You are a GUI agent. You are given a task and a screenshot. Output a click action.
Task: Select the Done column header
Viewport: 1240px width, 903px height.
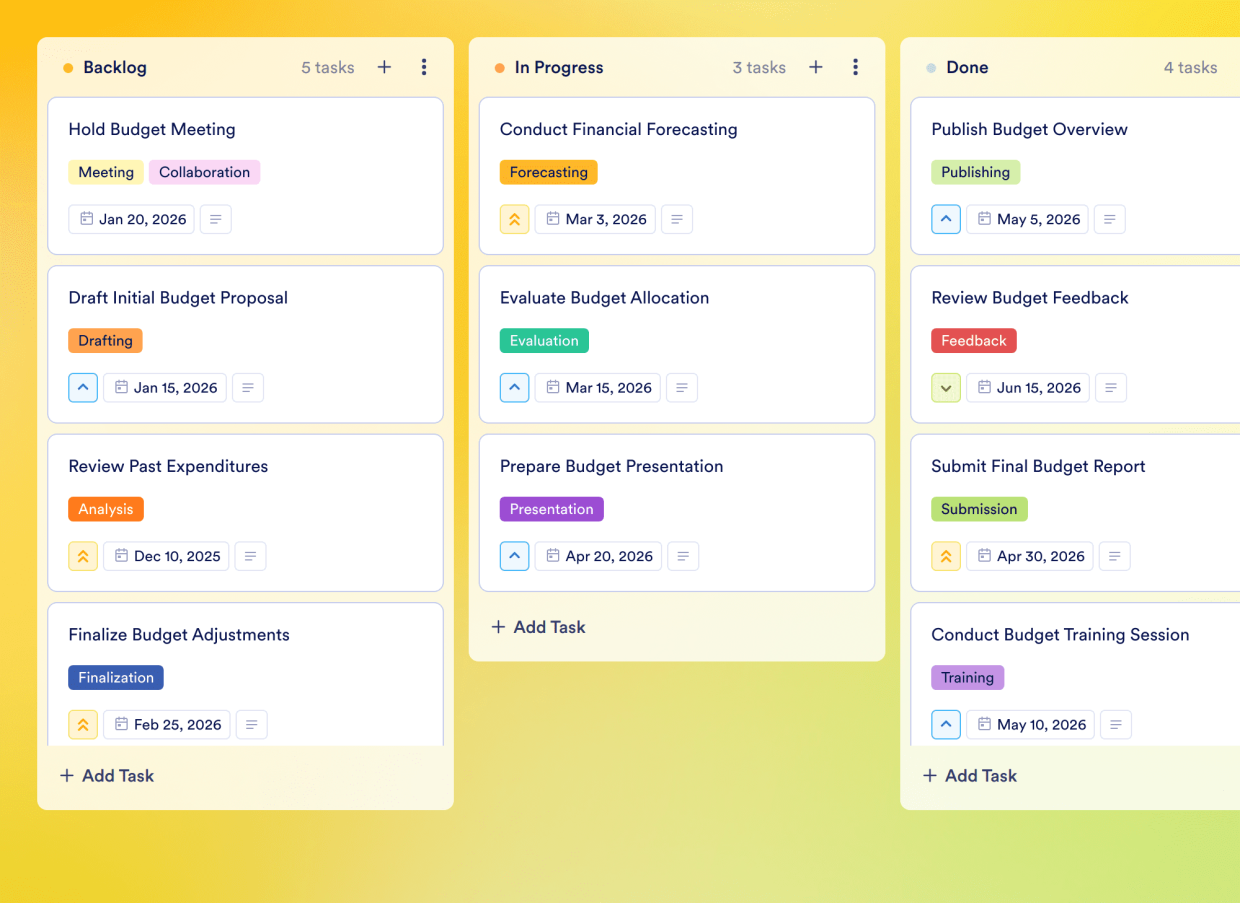coord(967,67)
